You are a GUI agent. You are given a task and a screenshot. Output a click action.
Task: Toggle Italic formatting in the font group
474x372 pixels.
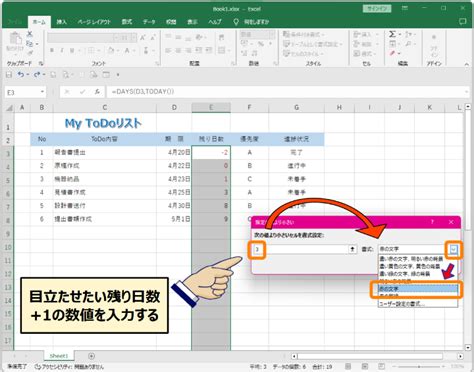(x=62, y=51)
